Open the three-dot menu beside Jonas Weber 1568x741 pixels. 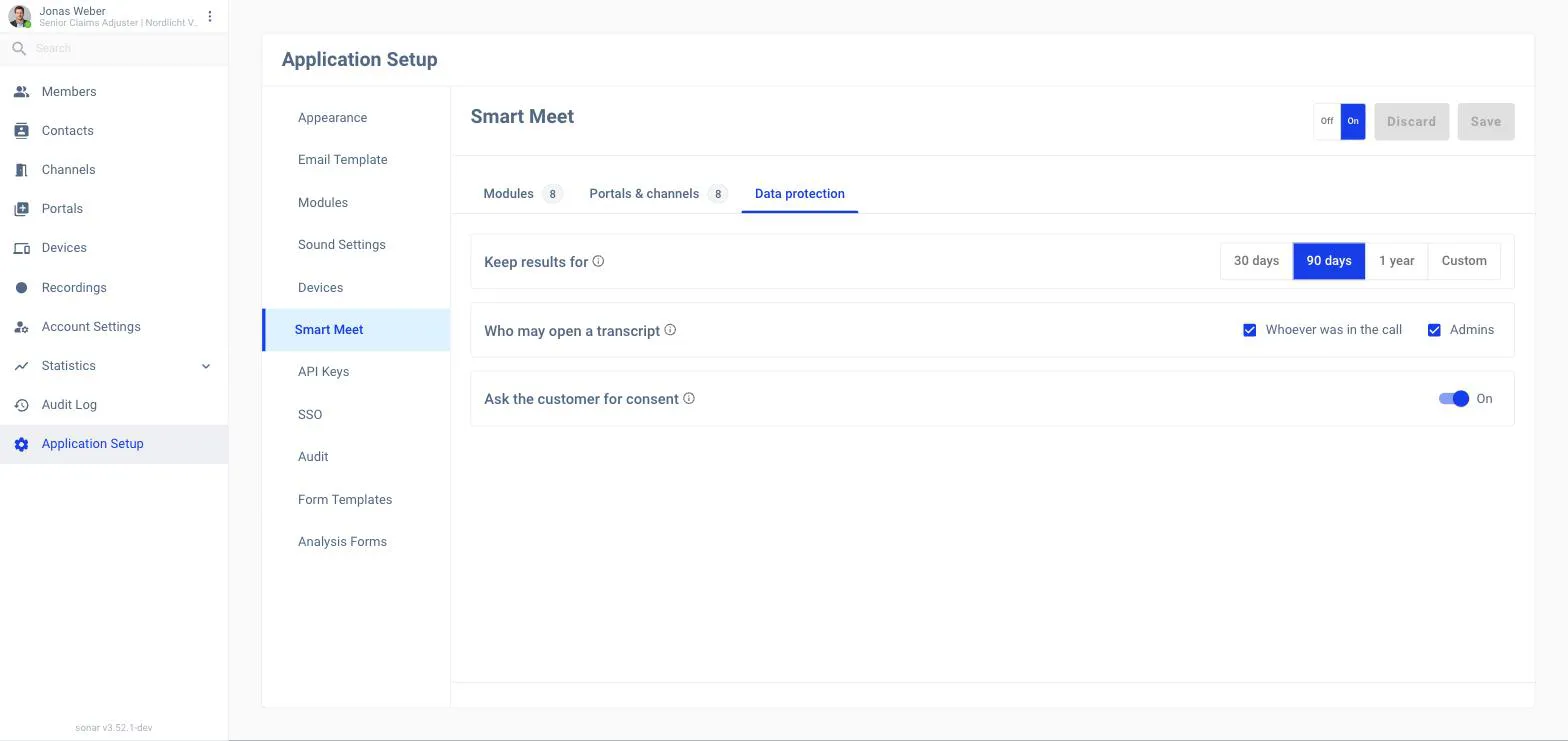coord(210,17)
